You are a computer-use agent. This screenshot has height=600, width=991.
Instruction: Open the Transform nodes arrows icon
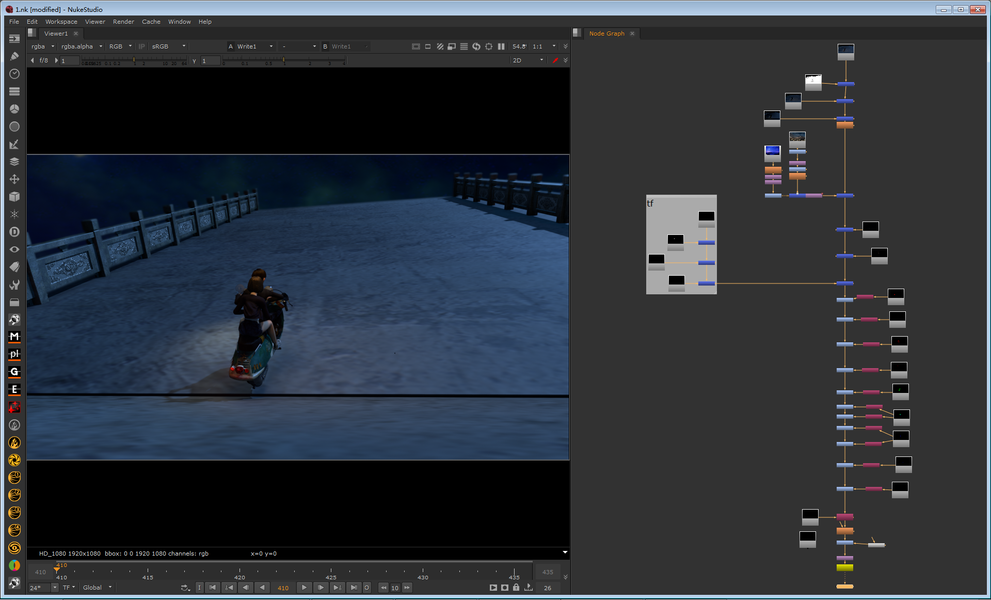(14, 179)
